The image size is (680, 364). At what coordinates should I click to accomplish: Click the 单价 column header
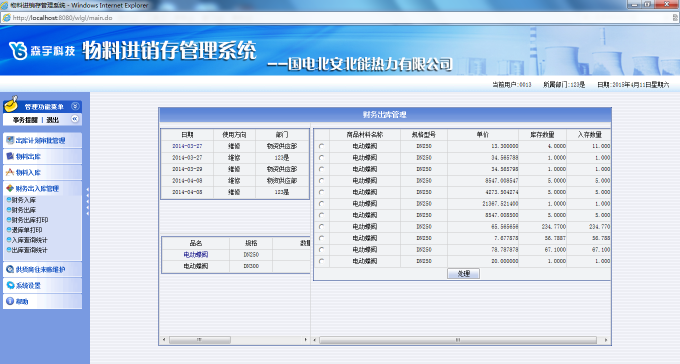483,135
